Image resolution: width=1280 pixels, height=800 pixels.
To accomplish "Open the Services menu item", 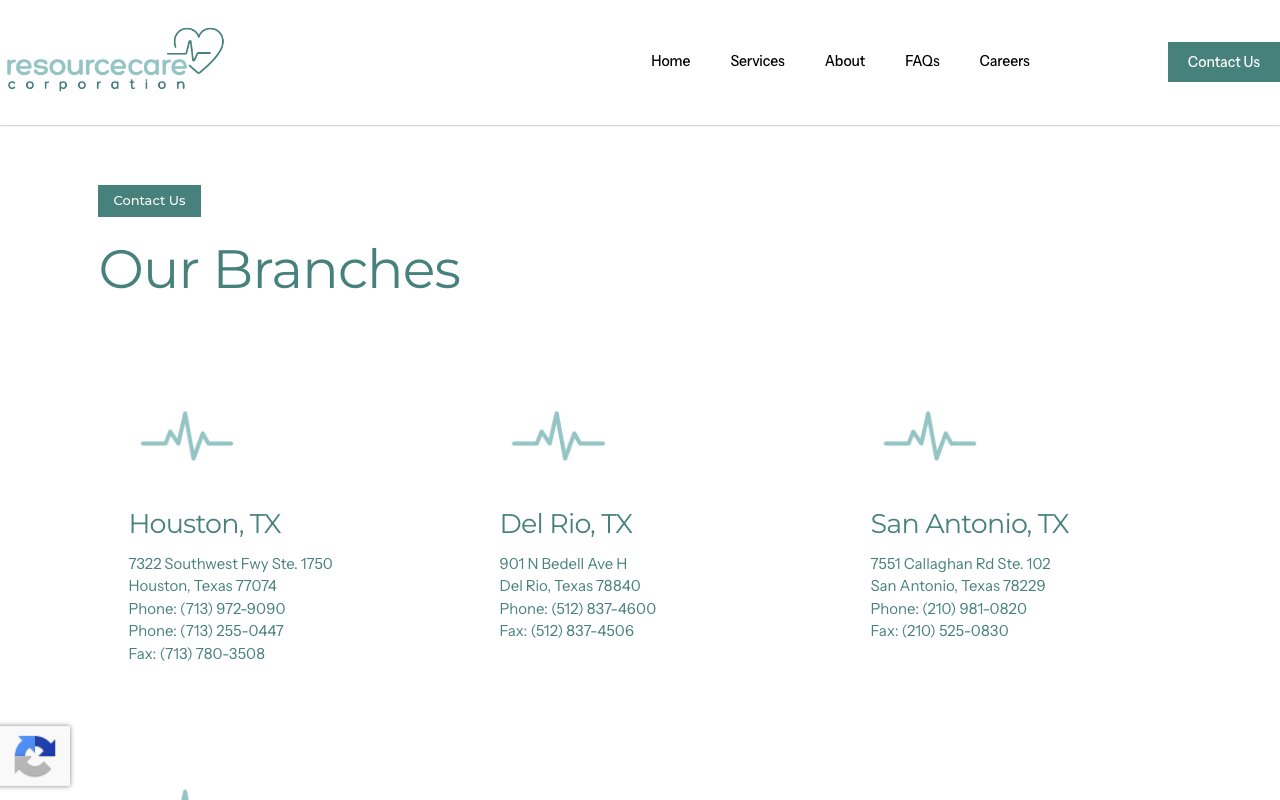I will point(757,61).
